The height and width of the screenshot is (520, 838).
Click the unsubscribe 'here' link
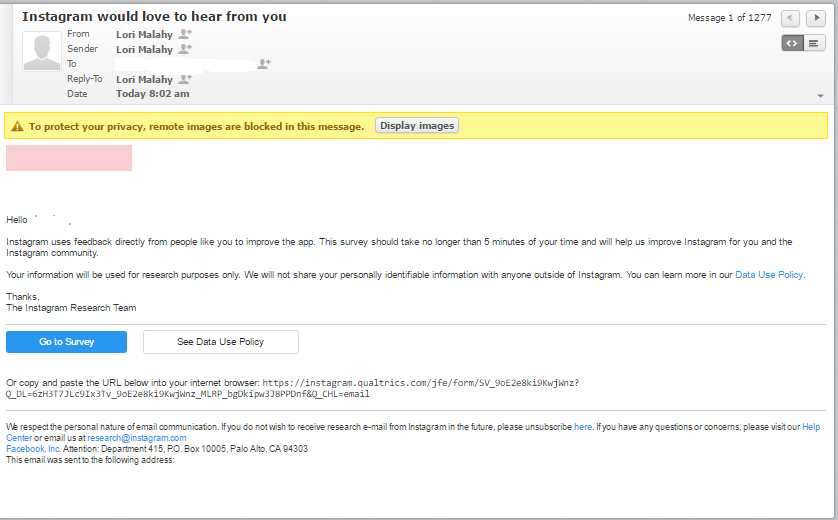coord(582,427)
